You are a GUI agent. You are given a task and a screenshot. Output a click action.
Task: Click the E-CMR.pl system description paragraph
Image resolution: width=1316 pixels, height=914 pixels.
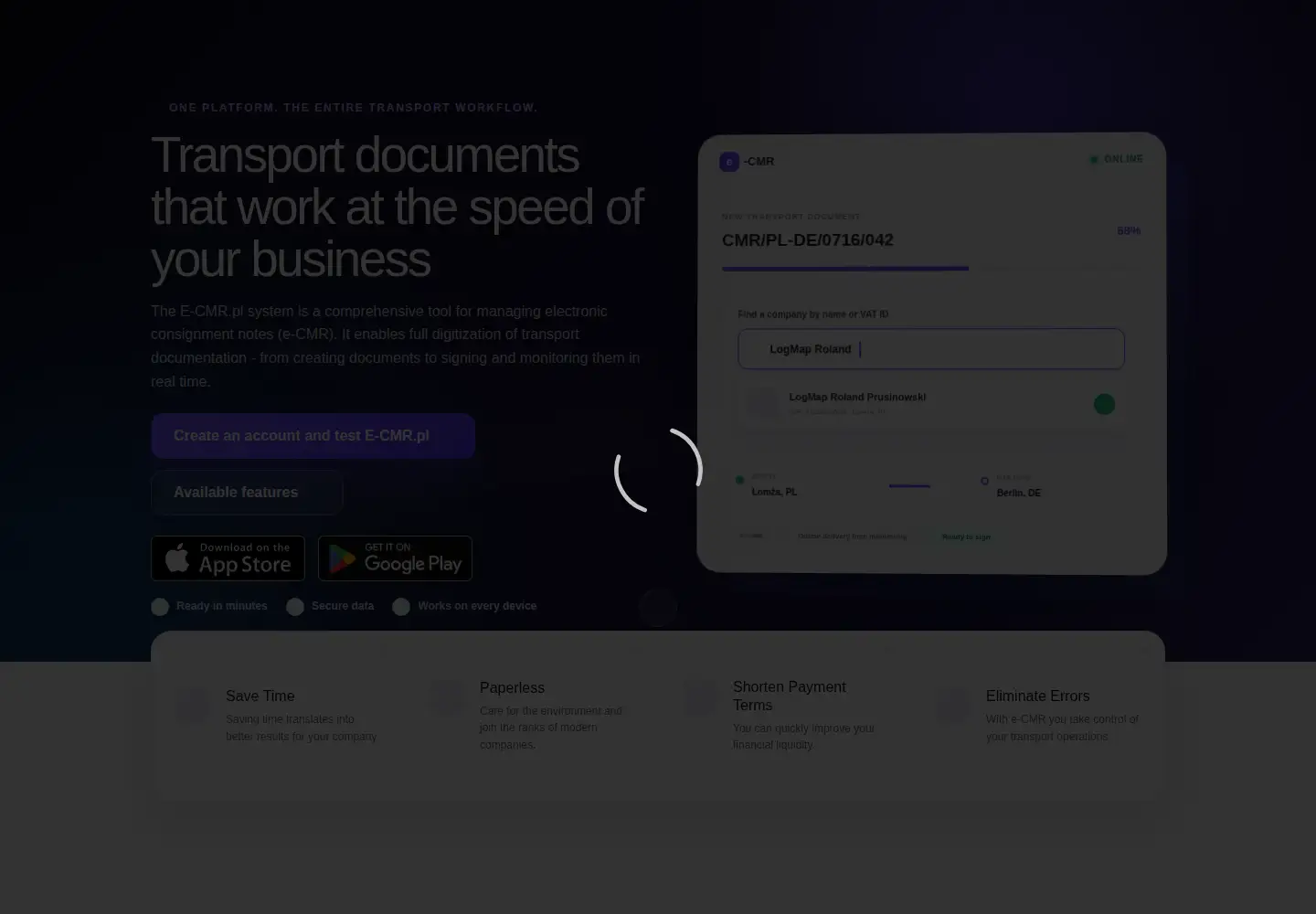(x=396, y=346)
